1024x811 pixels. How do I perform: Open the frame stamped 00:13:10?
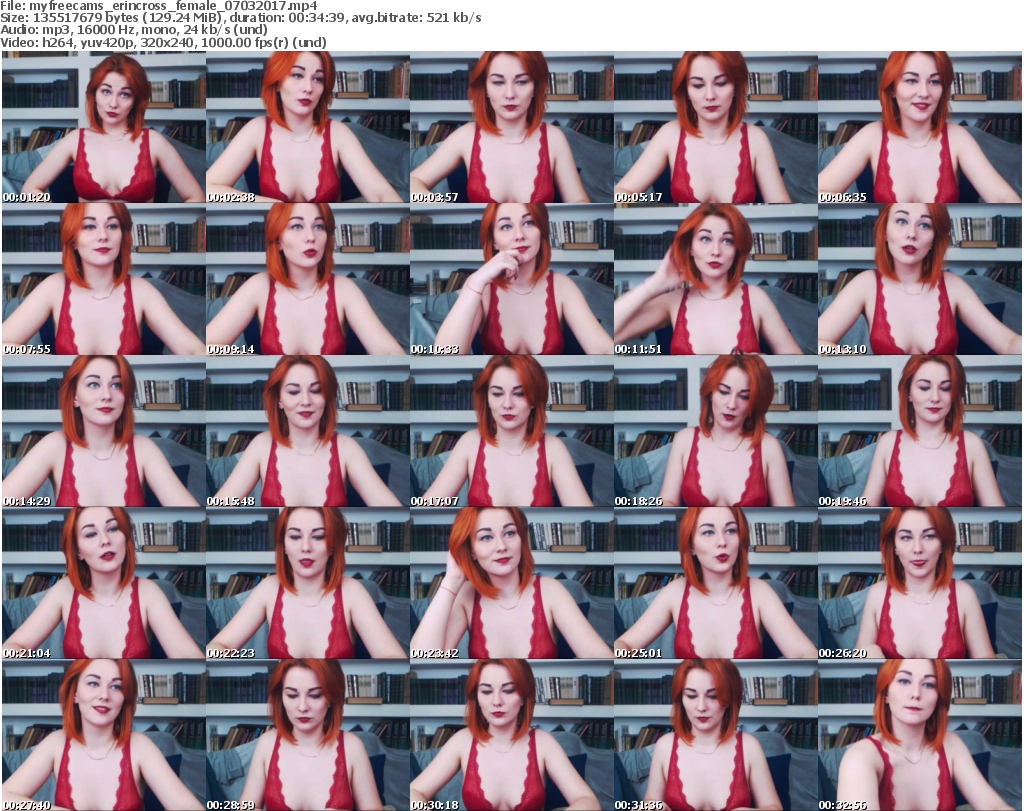(920, 279)
